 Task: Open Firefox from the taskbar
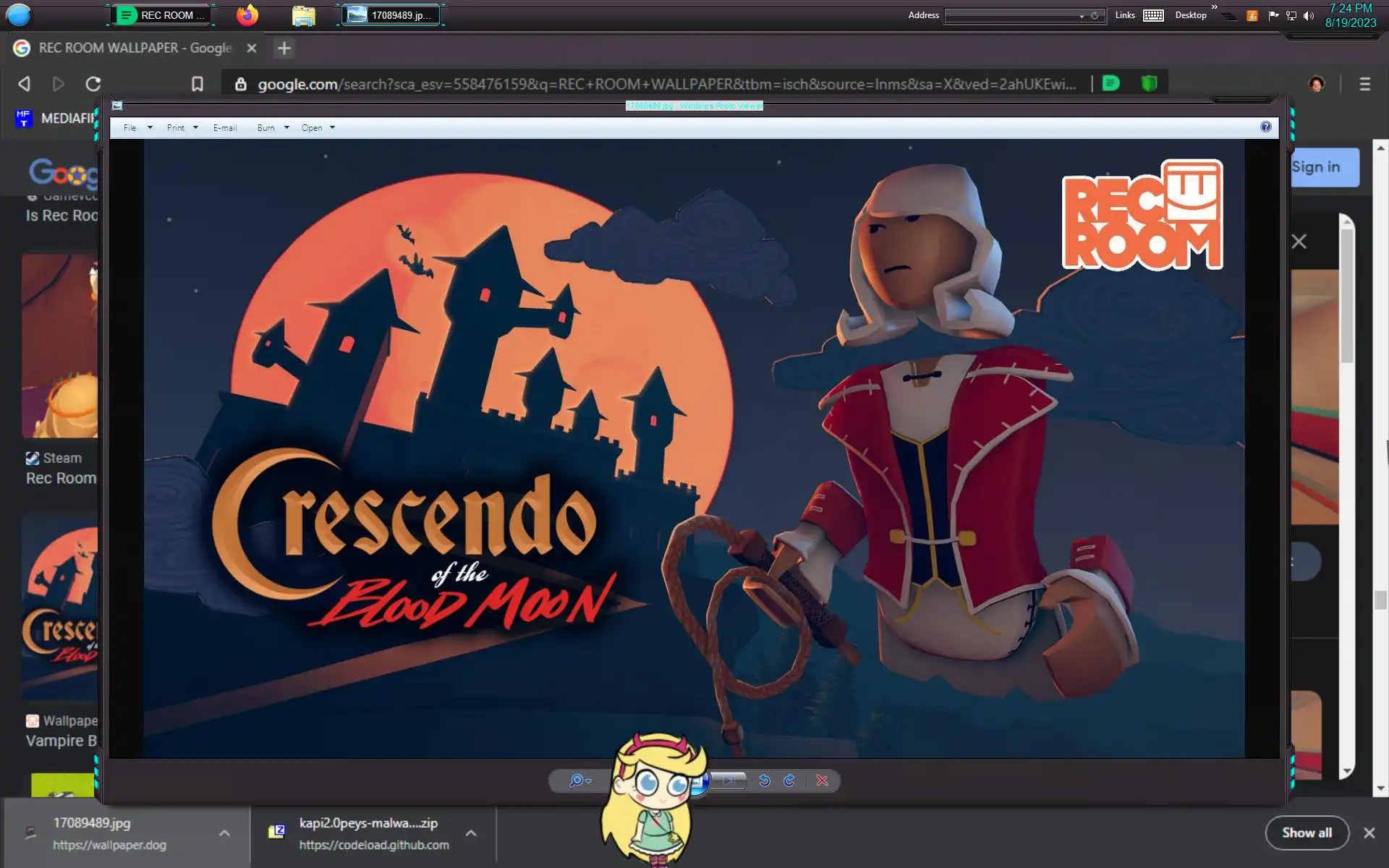[247, 15]
